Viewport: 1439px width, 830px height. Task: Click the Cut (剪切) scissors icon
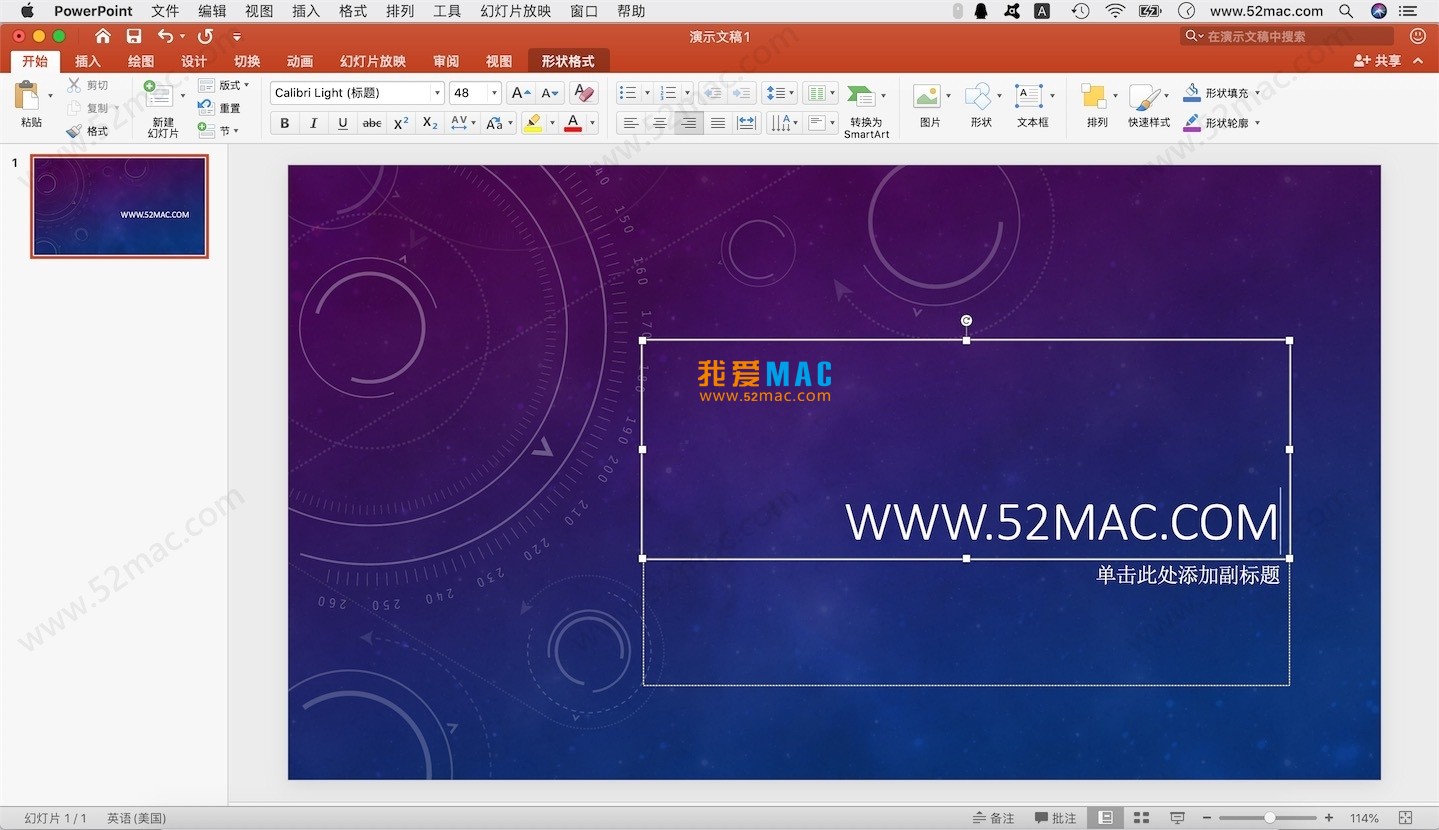(74, 85)
